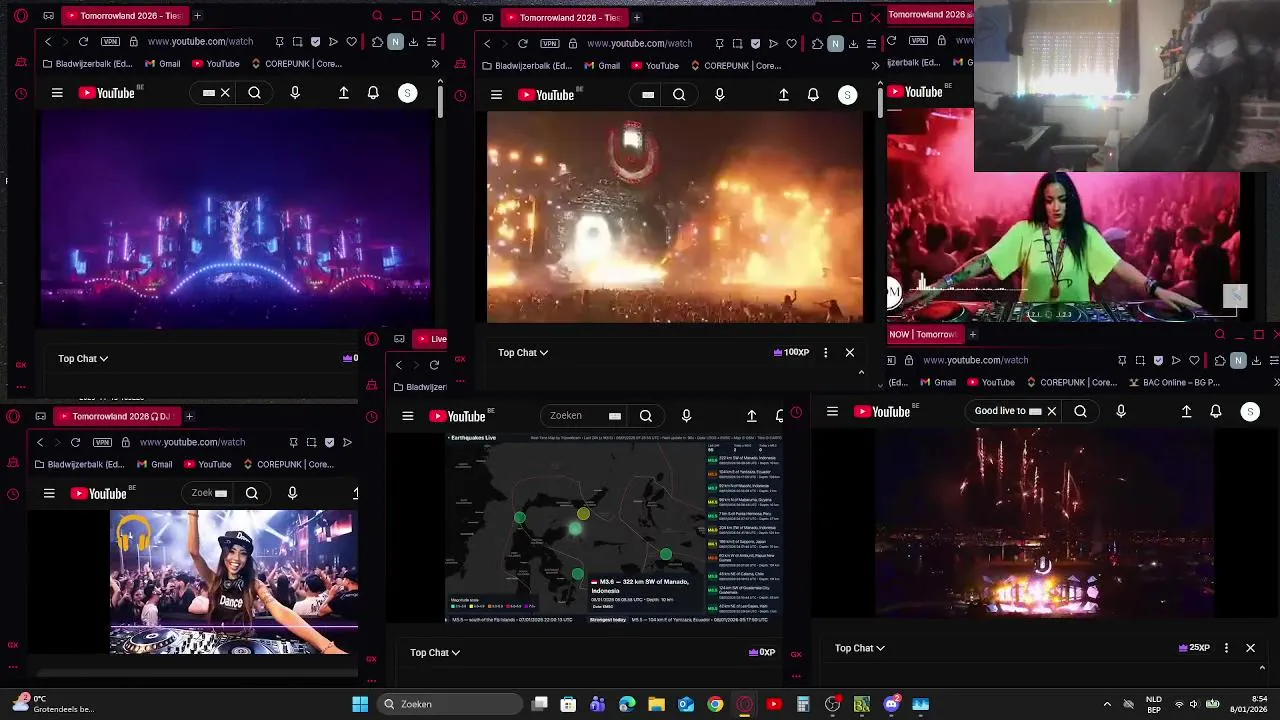Expand Top Chat dropdown in top-left window

pyautogui.click(x=83, y=358)
